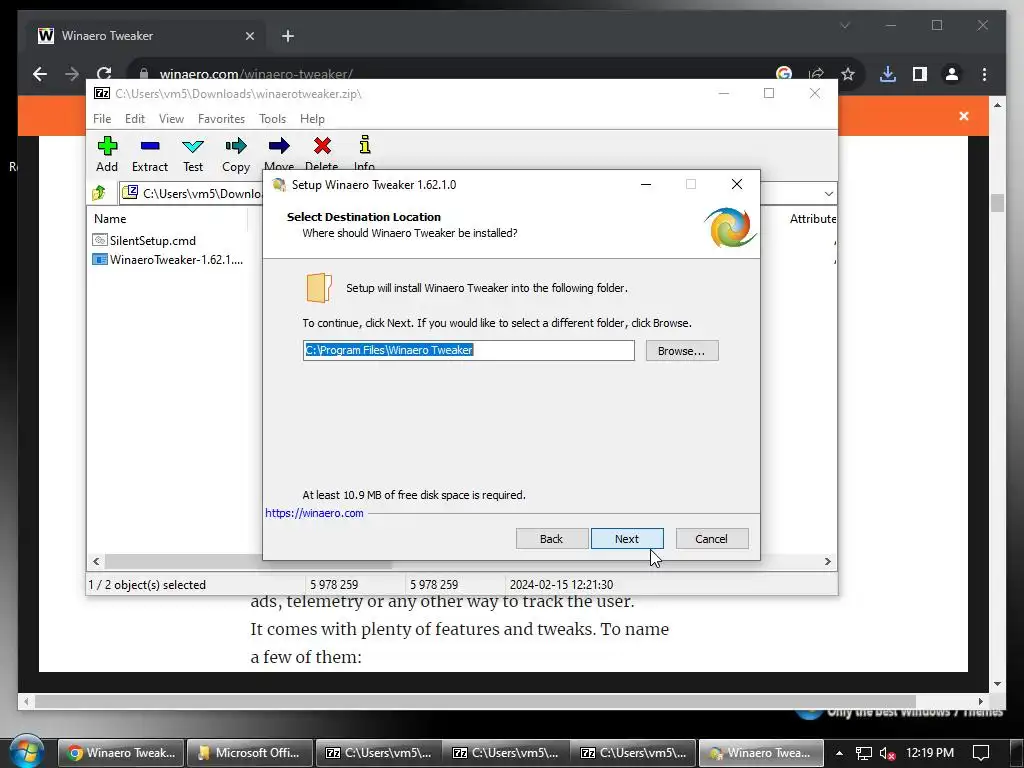Viewport: 1024px width, 768px height.
Task: Open the Tools menu in 7-Zip
Action: pyautogui.click(x=272, y=119)
